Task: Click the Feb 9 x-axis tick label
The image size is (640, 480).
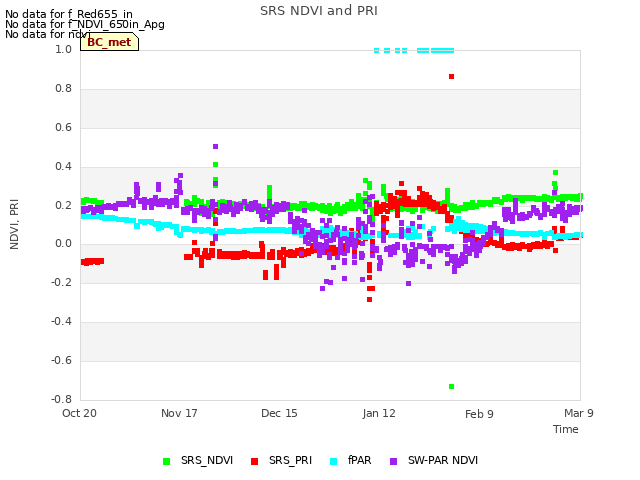Action: point(479,414)
